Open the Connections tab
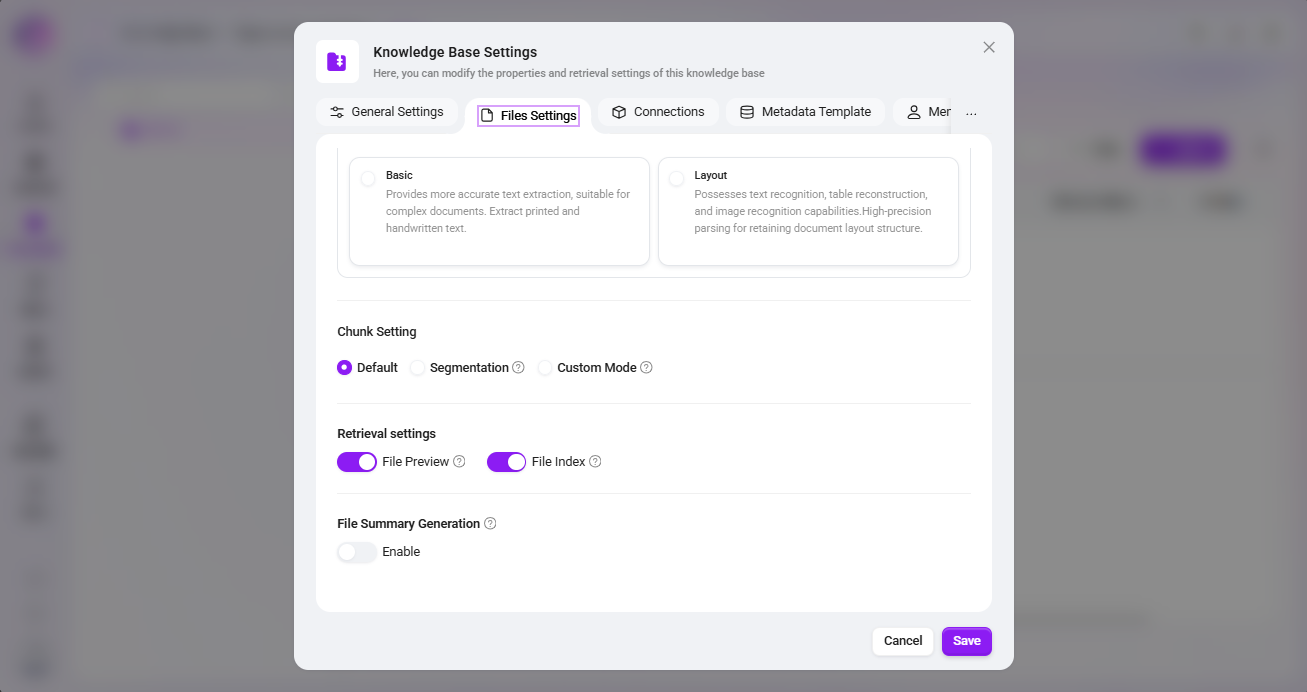This screenshot has height=692, width=1307. click(x=658, y=112)
